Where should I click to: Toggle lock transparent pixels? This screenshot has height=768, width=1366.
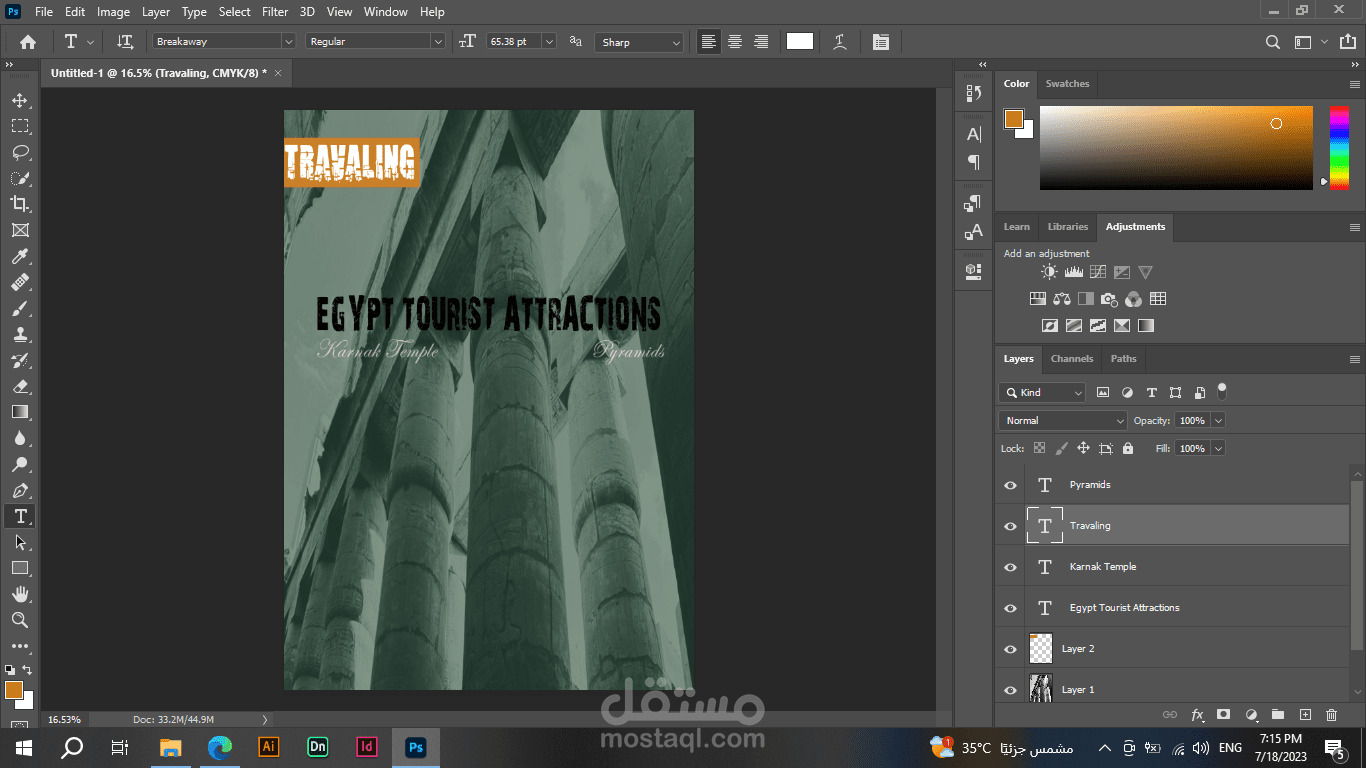pos(1039,449)
